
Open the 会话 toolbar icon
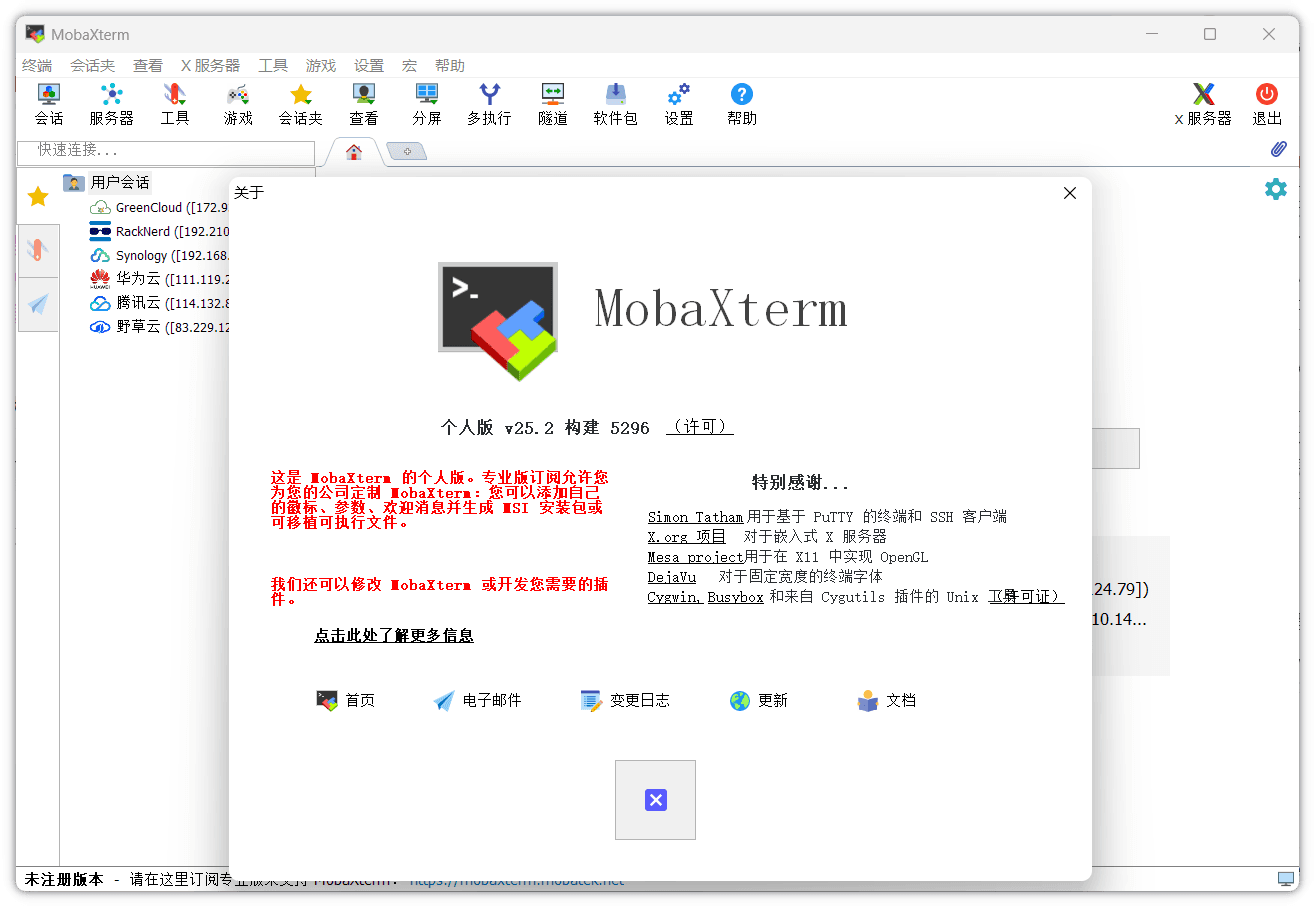pos(48,105)
